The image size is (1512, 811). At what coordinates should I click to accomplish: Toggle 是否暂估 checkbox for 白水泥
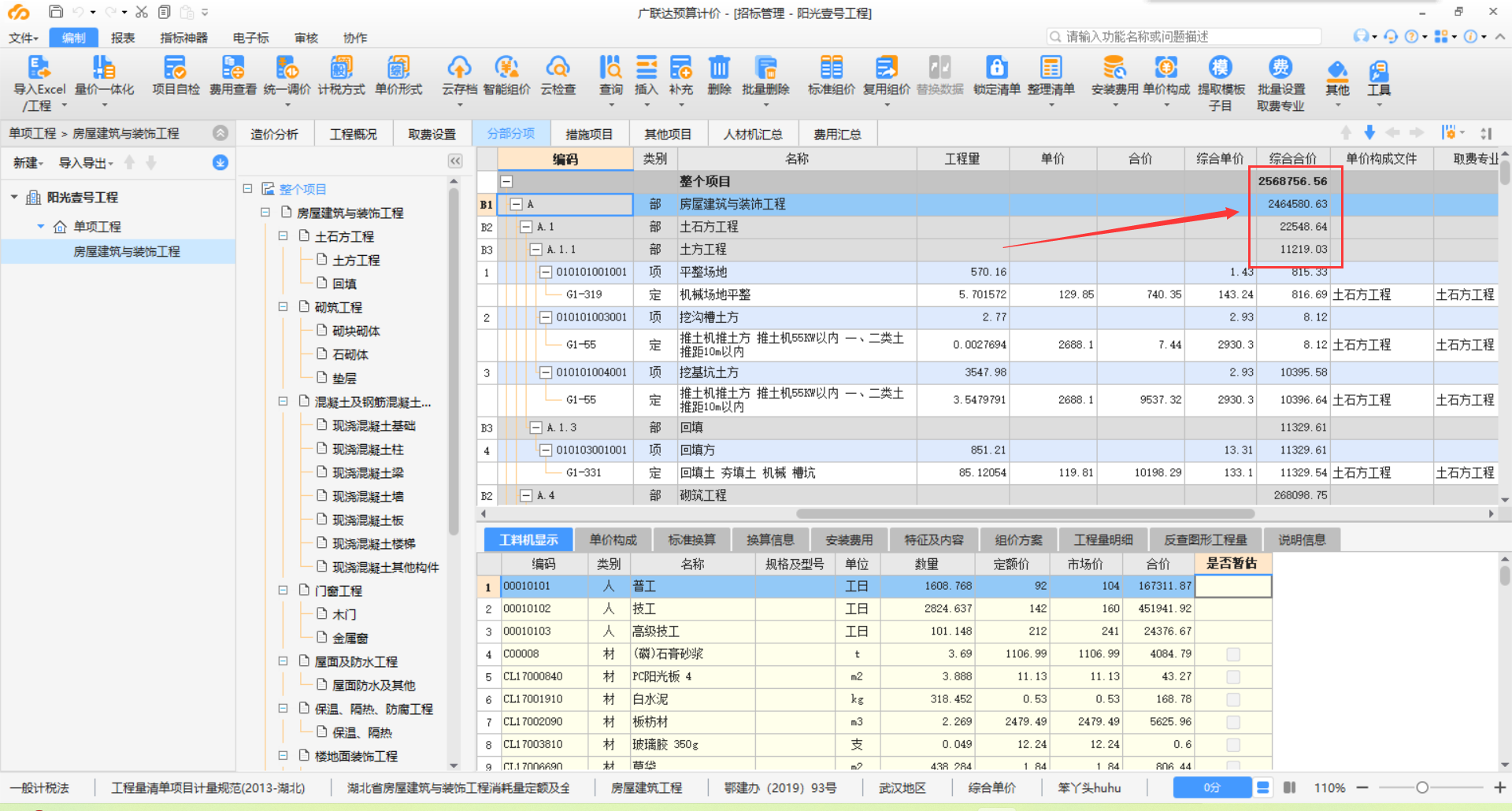tap(1233, 699)
